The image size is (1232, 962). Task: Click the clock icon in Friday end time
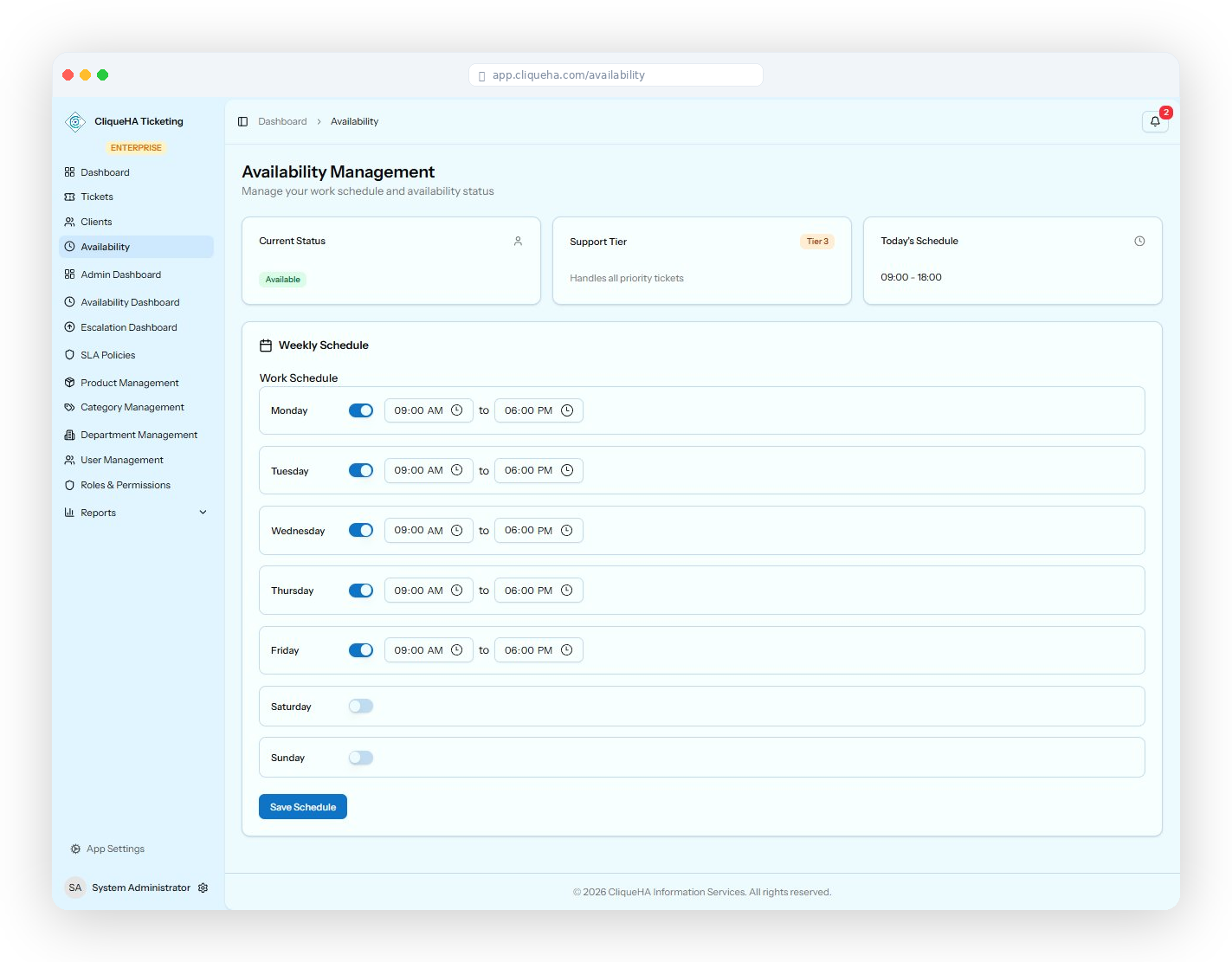[x=567, y=650]
